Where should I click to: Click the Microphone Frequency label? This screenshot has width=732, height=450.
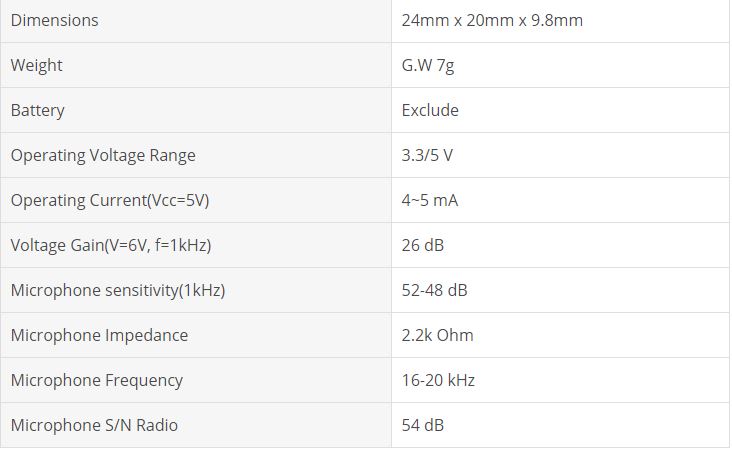97,380
